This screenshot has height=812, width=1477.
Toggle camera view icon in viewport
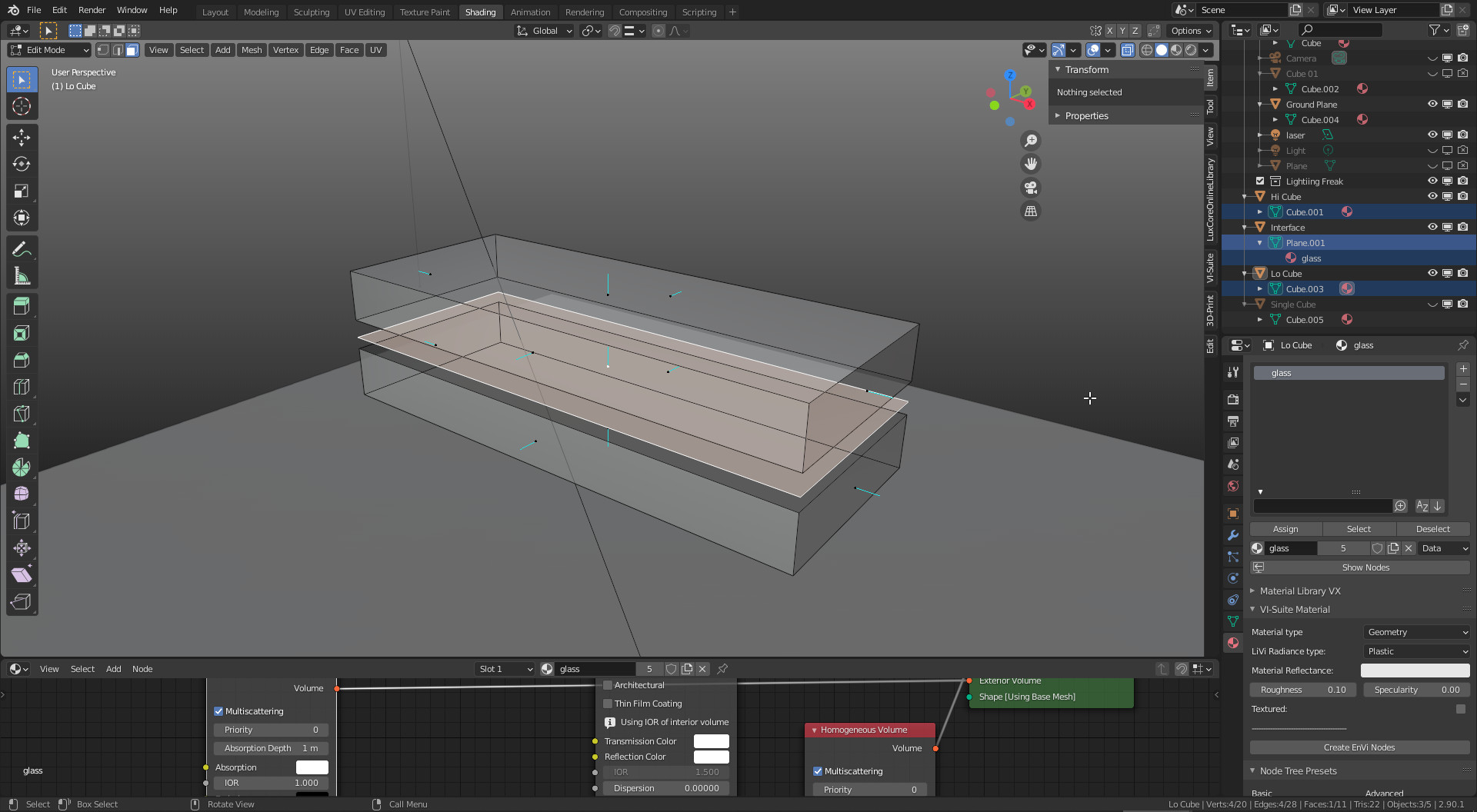1030,188
